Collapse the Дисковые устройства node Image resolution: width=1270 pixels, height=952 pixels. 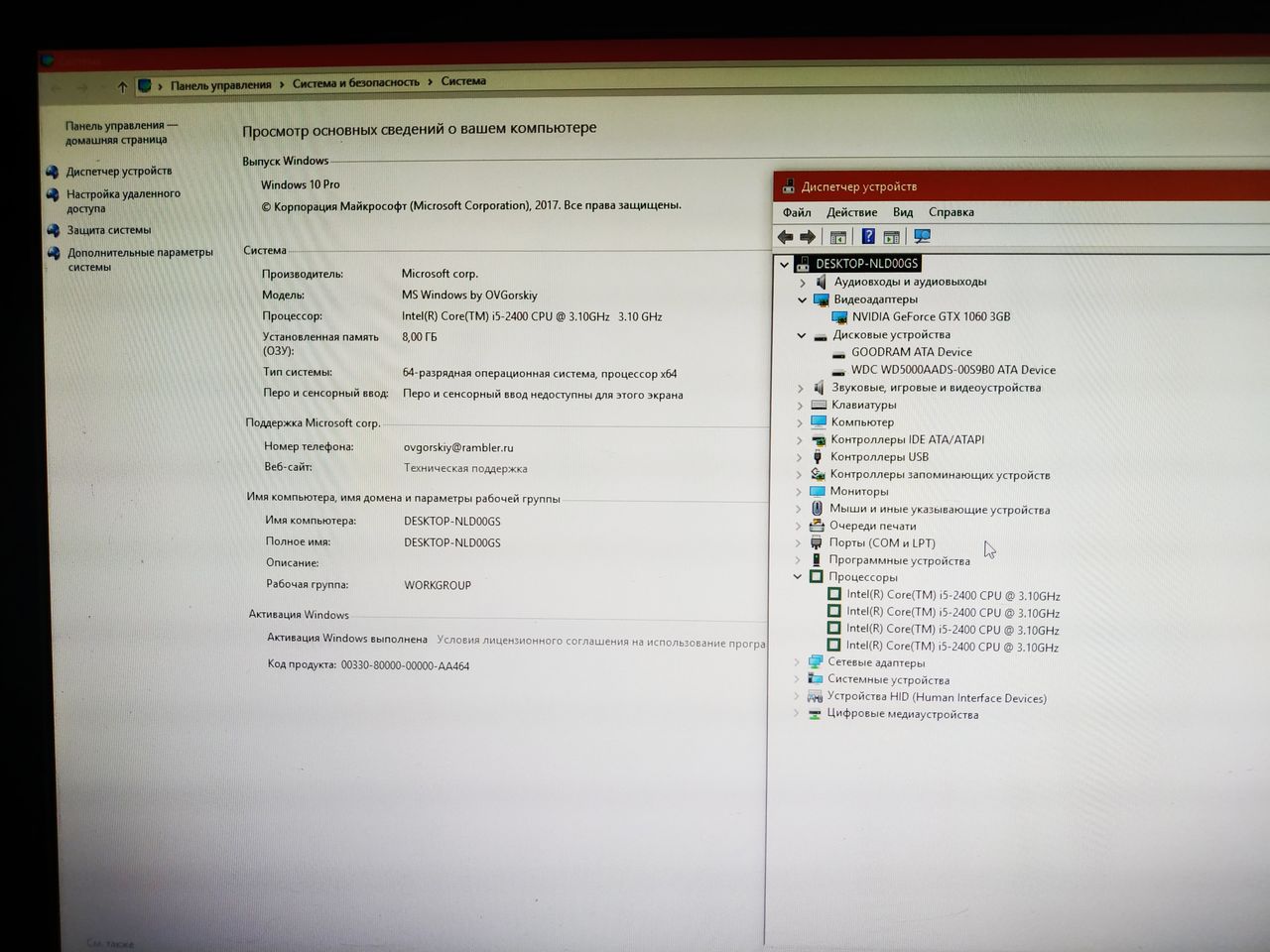(802, 335)
